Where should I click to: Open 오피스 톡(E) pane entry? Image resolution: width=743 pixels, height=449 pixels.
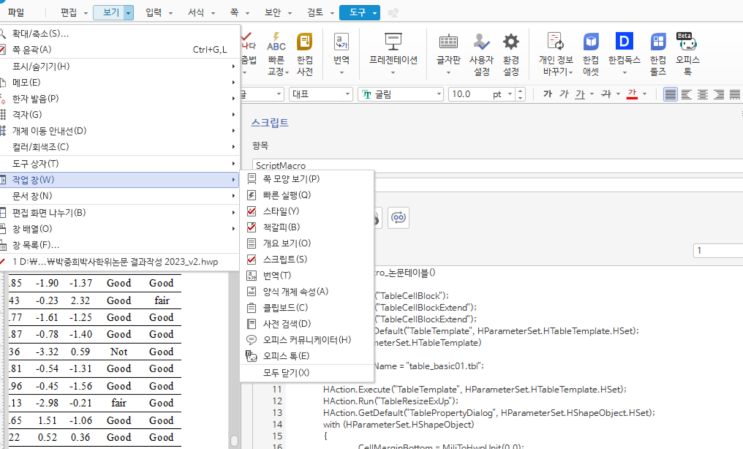click(307, 356)
